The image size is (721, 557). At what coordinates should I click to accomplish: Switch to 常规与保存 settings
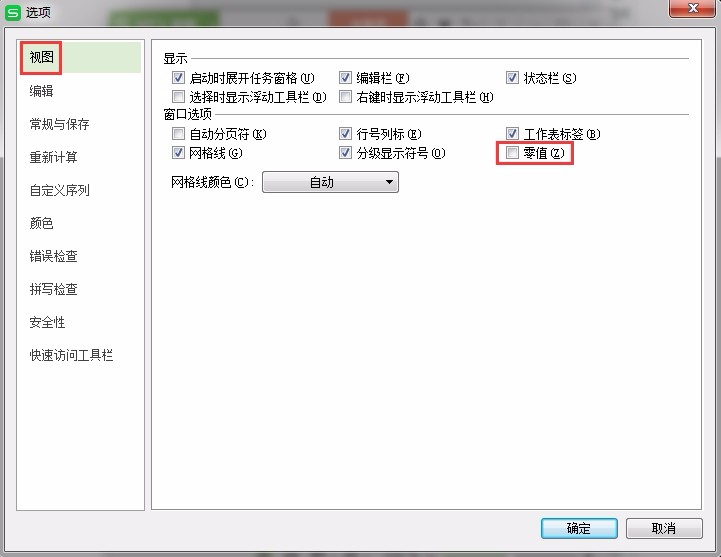(59, 124)
